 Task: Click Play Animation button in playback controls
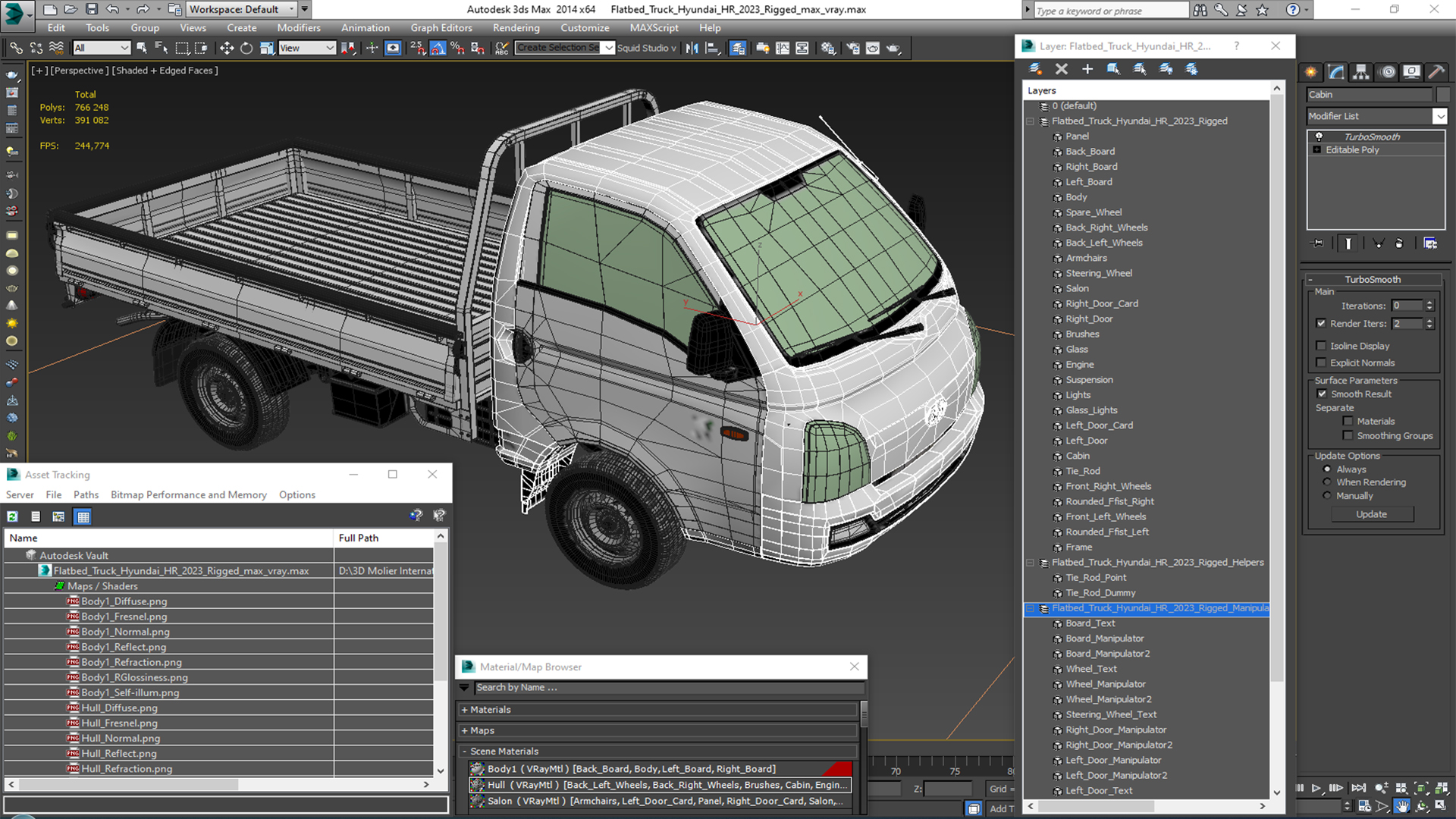[x=1316, y=788]
